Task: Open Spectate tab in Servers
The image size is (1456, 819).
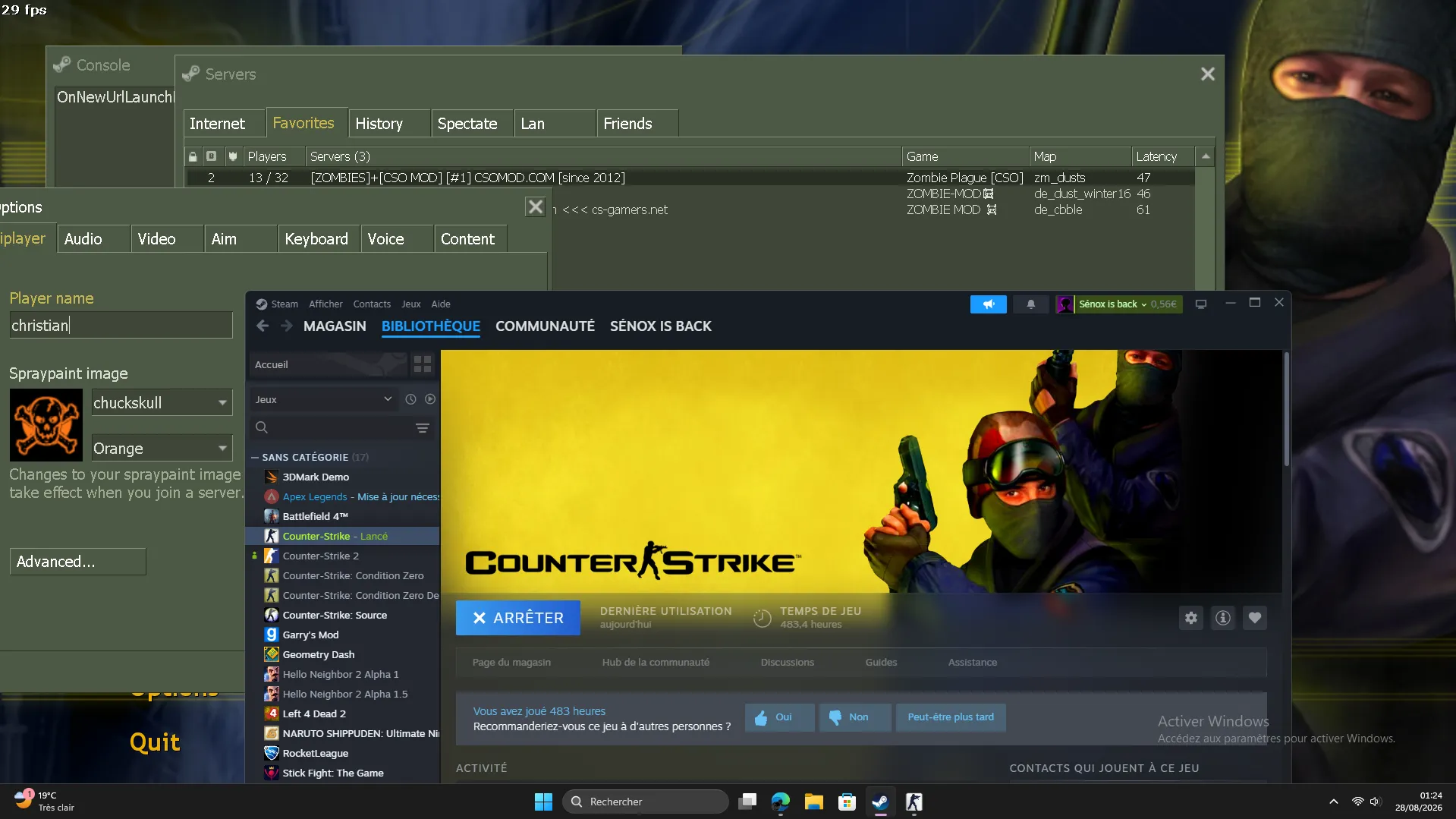Action: point(472,123)
